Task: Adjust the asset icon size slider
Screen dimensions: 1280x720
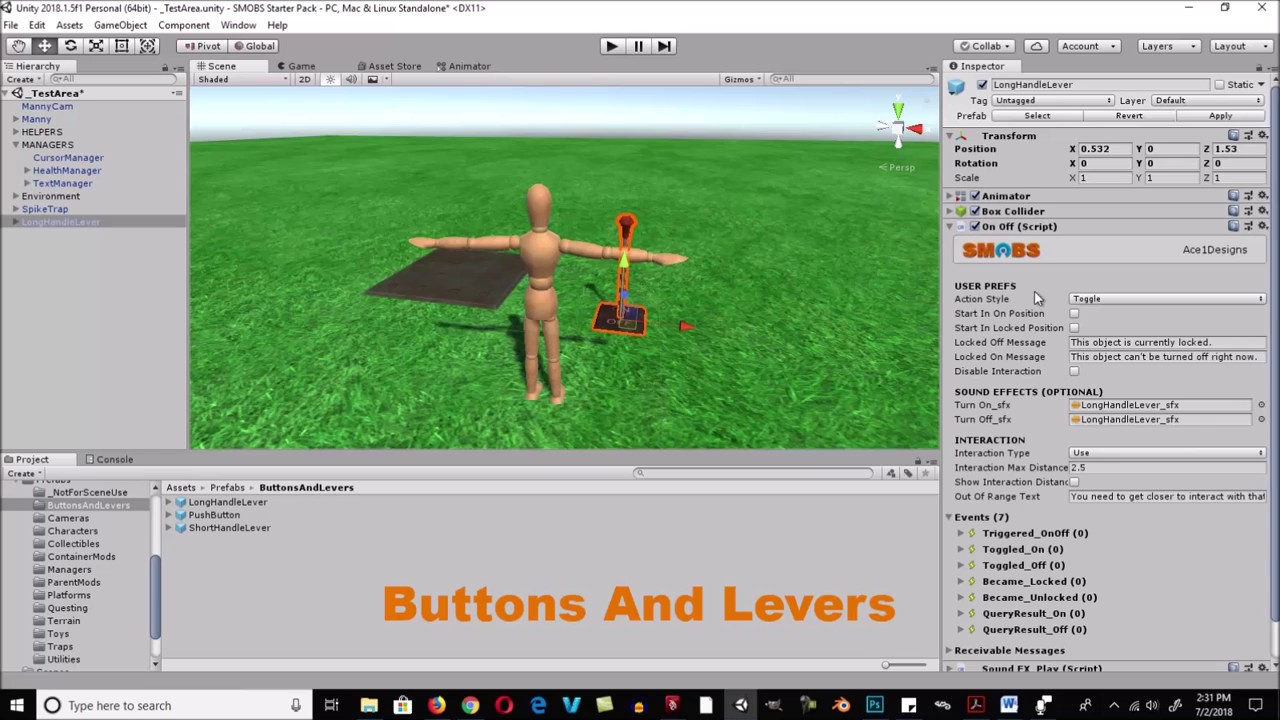Action: click(906, 665)
